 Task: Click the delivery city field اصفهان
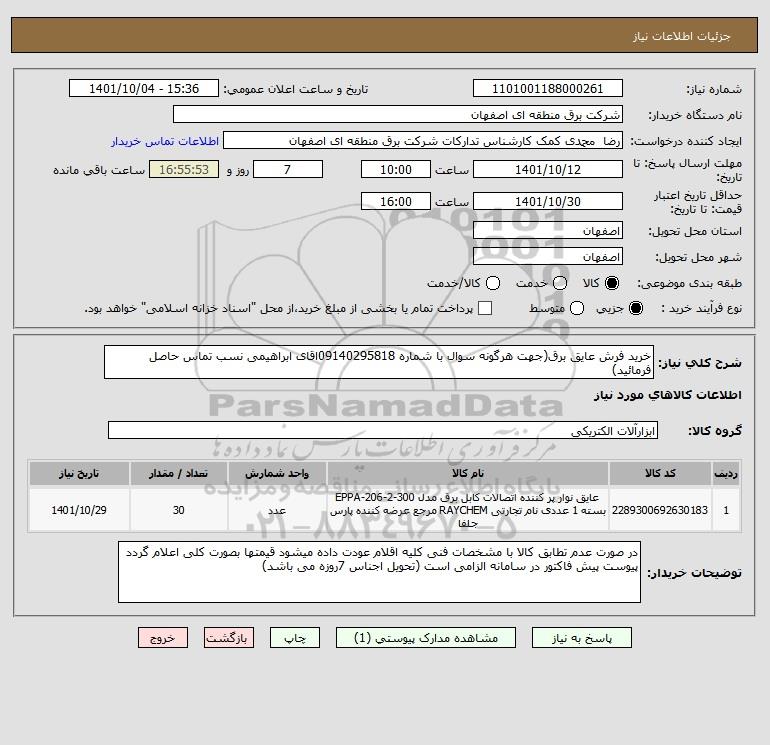click(x=548, y=256)
